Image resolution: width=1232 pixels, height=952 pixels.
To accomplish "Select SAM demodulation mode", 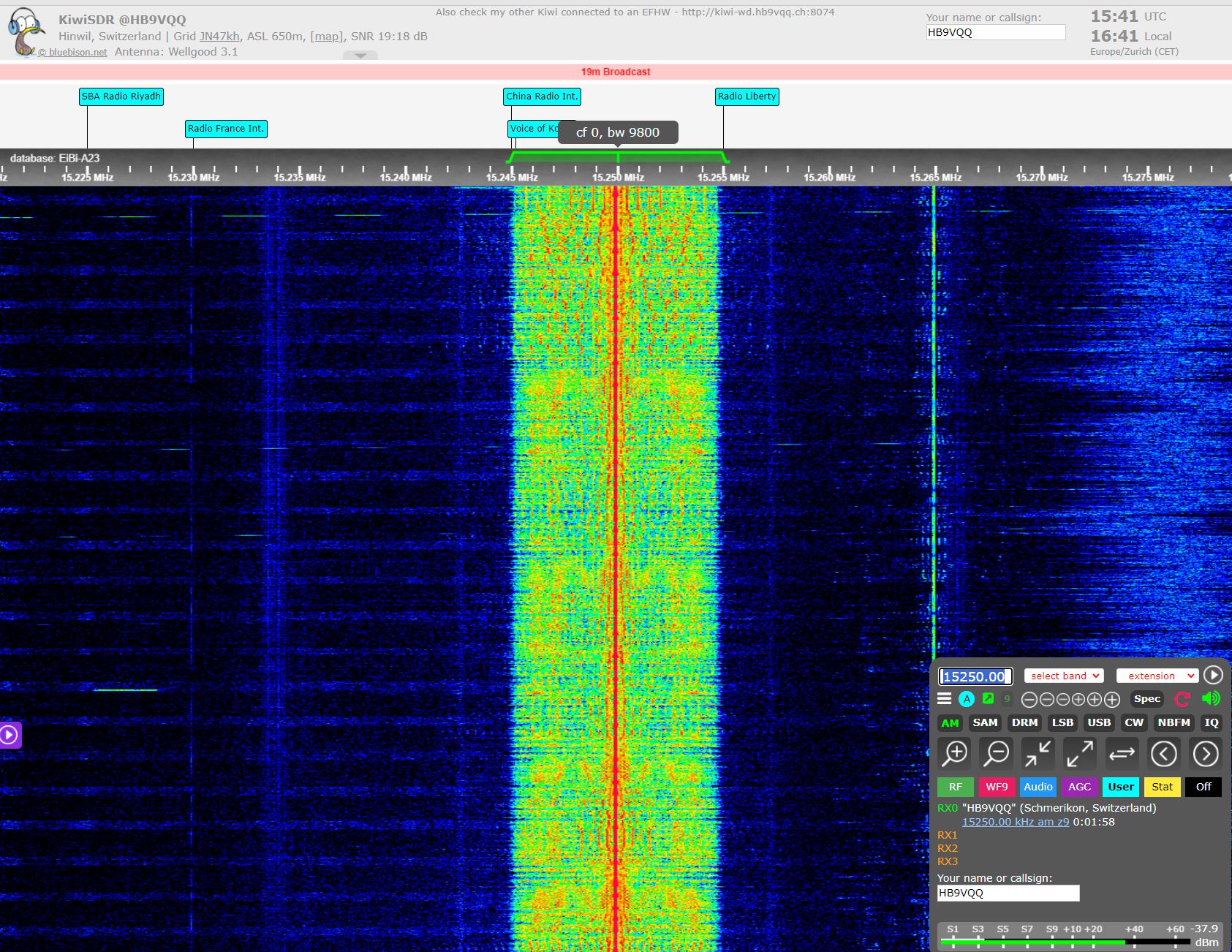I will (985, 722).
